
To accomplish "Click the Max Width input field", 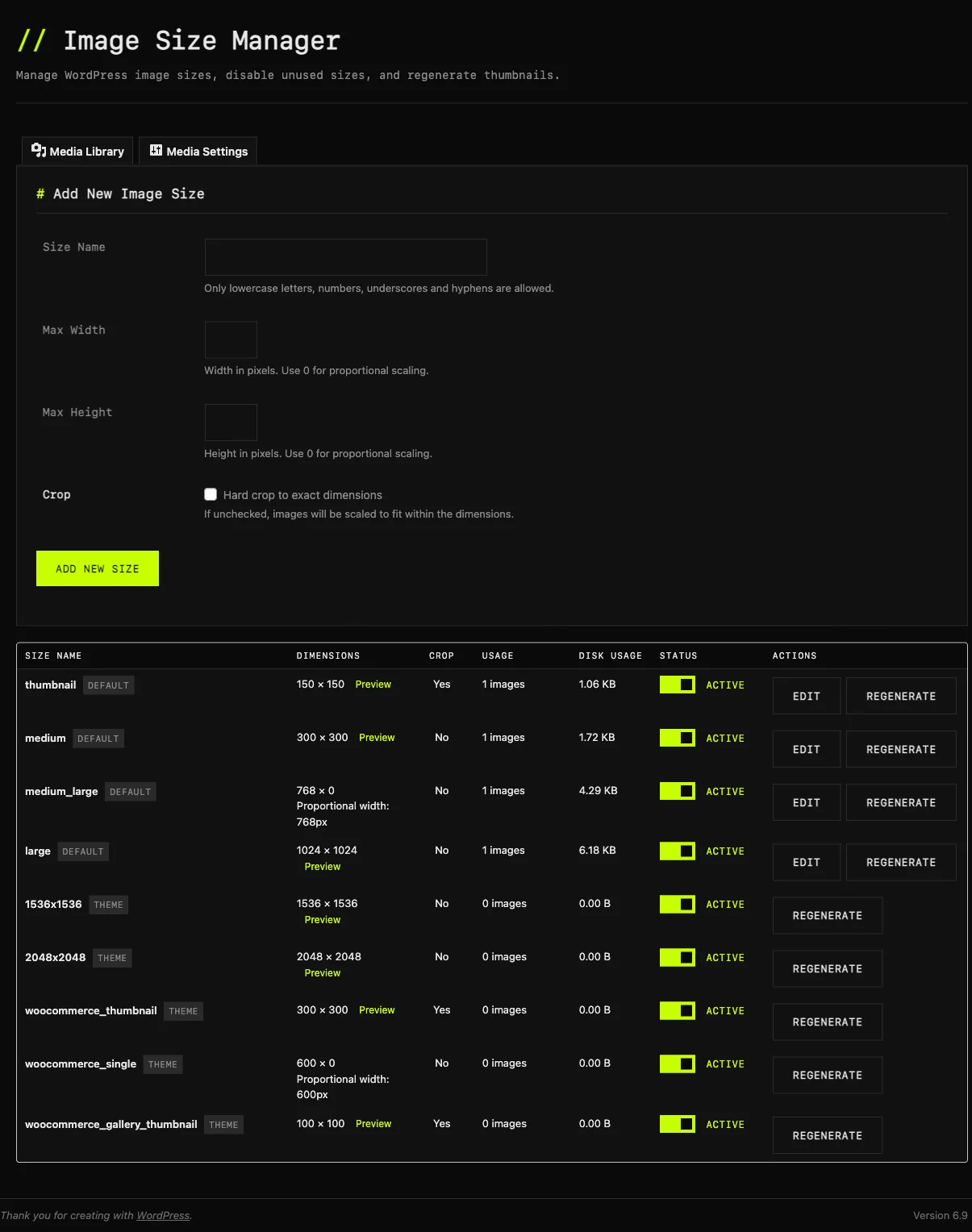I will coord(231,339).
